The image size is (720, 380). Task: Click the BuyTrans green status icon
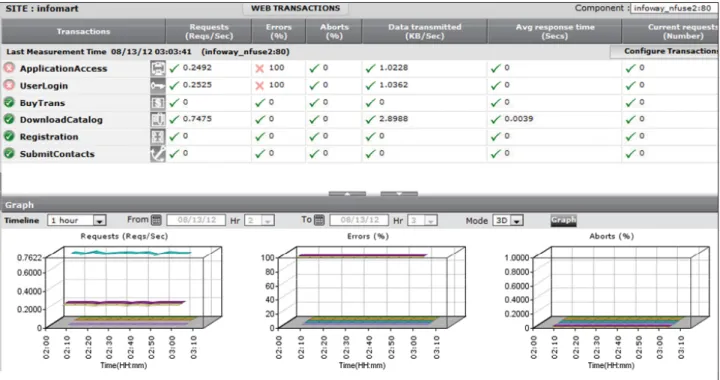tap(9, 102)
